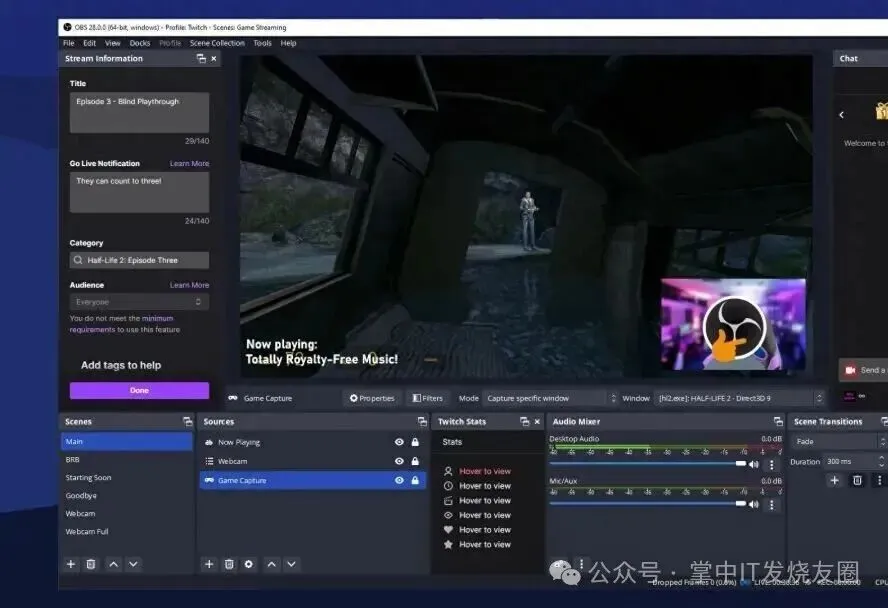Open Mic/Aux three-dot options menu
The height and width of the screenshot is (608, 888).
(771, 504)
